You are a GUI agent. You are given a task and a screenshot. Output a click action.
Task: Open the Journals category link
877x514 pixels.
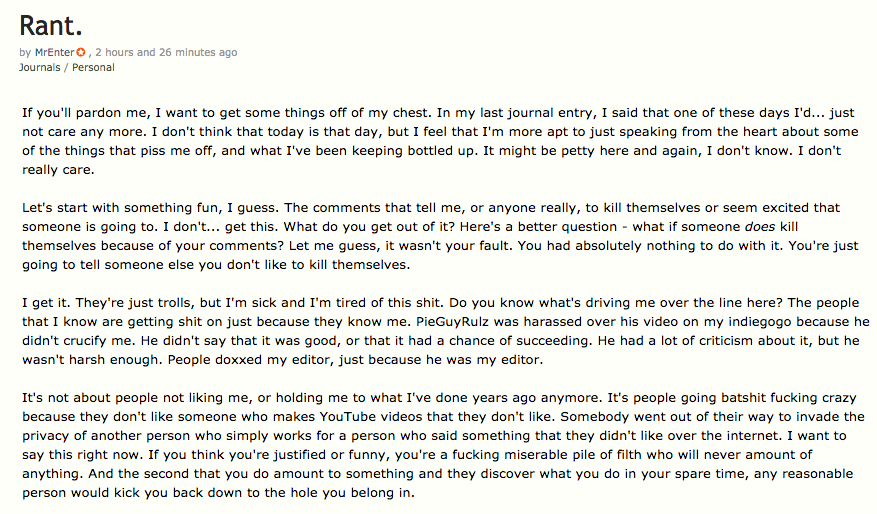39,67
